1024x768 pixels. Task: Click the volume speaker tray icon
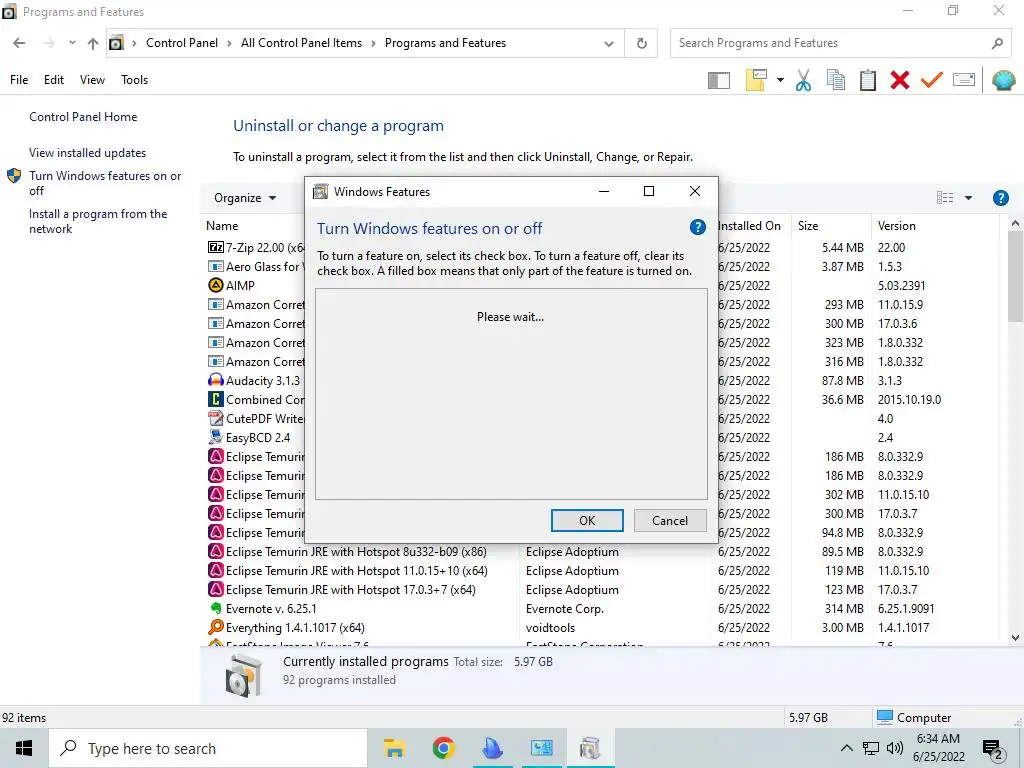point(895,748)
